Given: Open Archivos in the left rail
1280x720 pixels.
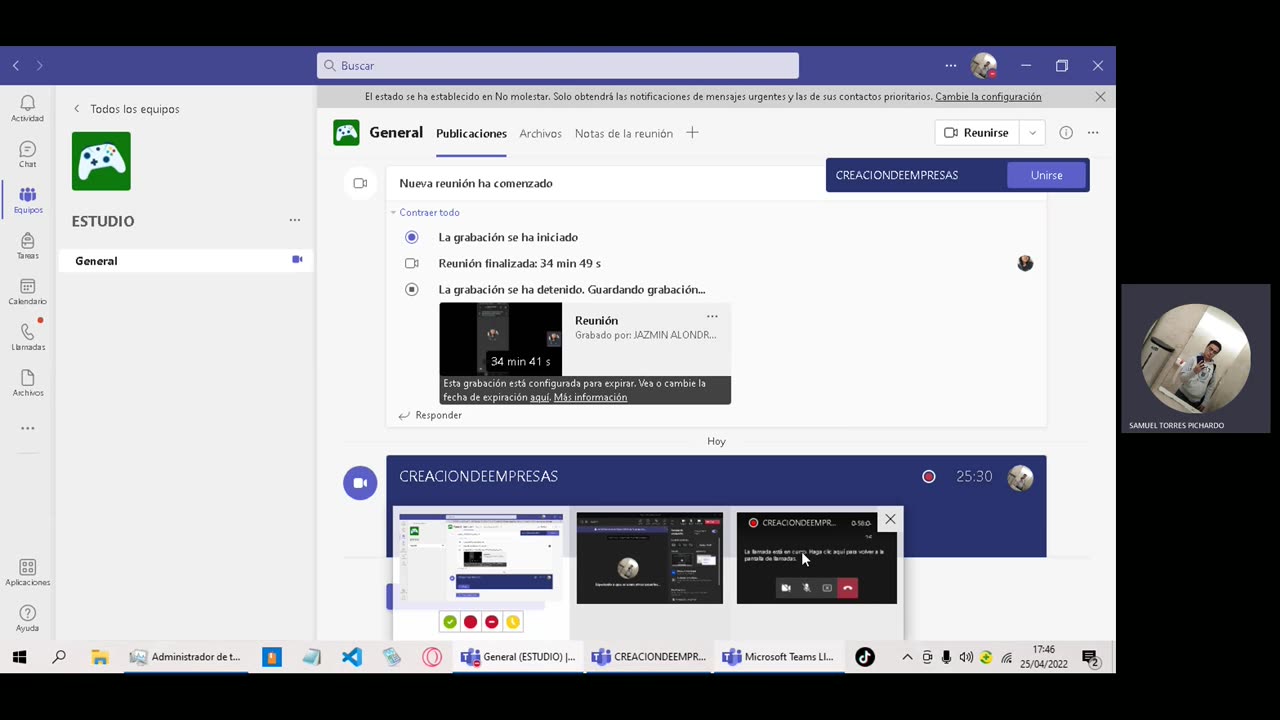Looking at the screenshot, I should [27, 383].
